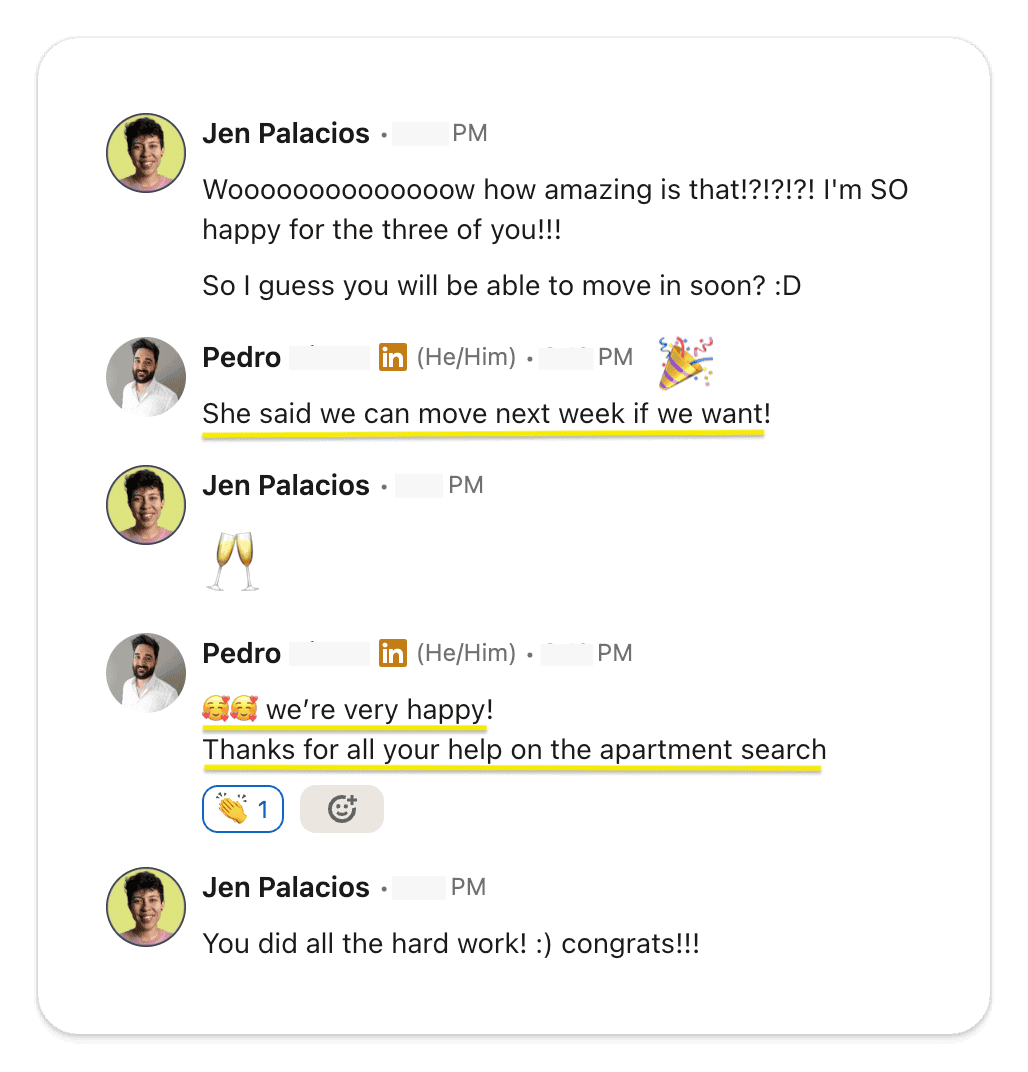
Task: Click LinkedIn badge above the "move next week" message
Action: click(x=393, y=357)
